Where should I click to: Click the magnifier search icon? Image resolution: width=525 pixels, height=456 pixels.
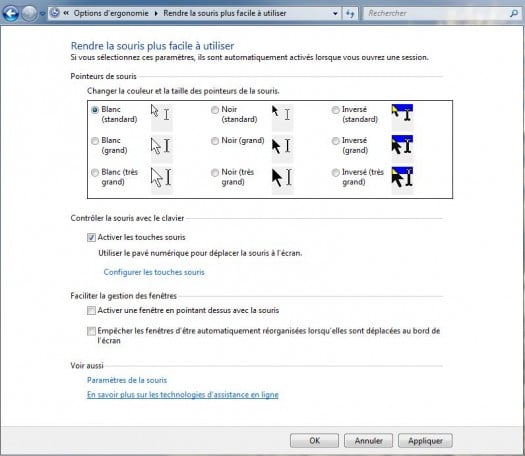[x=514, y=13]
